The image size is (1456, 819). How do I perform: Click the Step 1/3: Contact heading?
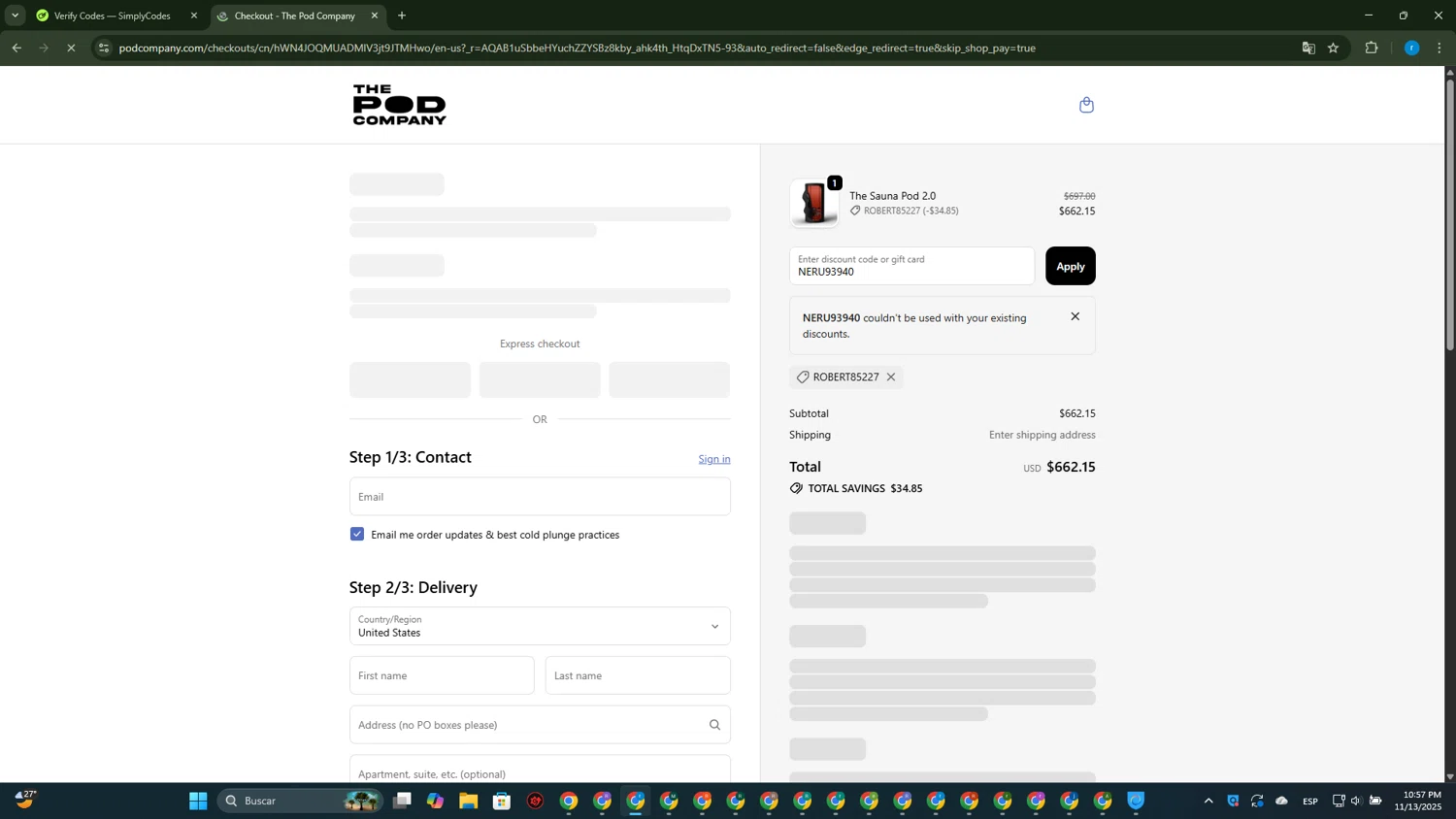[x=411, y=457]
